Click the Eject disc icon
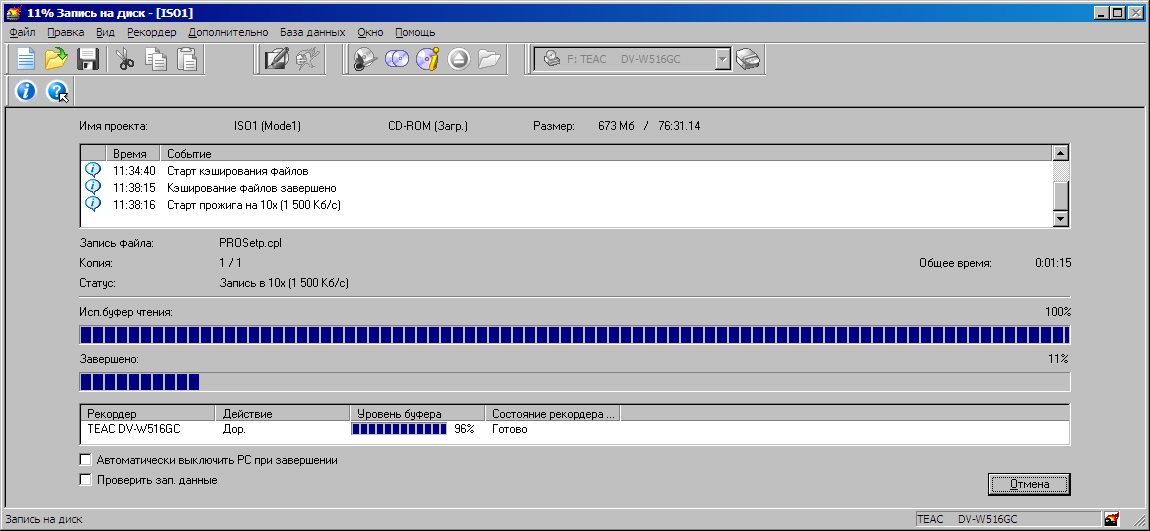Viewport: 1150px width, 531px height. [459, 60]
